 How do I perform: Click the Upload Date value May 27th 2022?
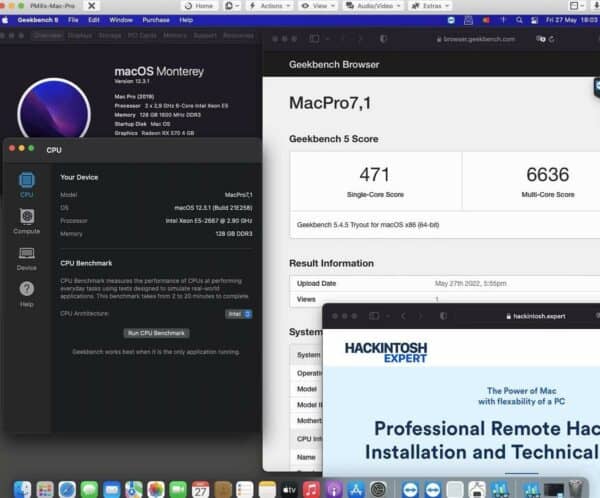pyautogui.click(x=470, y=284)
